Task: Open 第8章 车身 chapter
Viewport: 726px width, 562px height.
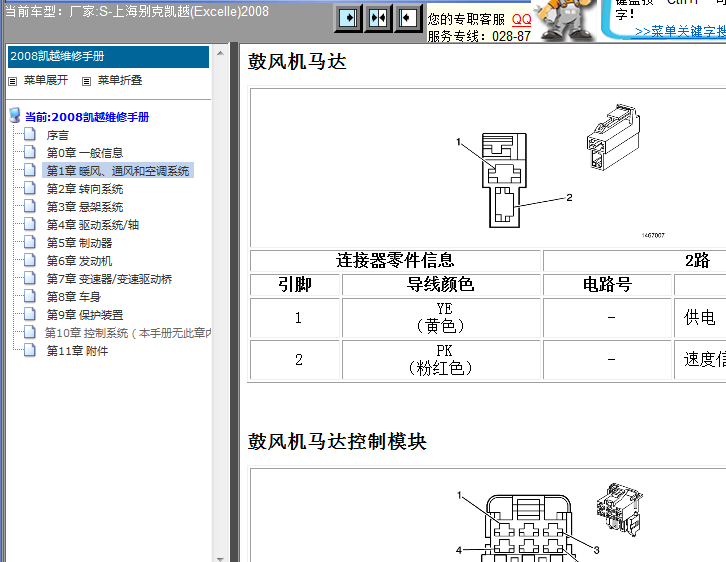Action: click(74, 297)
